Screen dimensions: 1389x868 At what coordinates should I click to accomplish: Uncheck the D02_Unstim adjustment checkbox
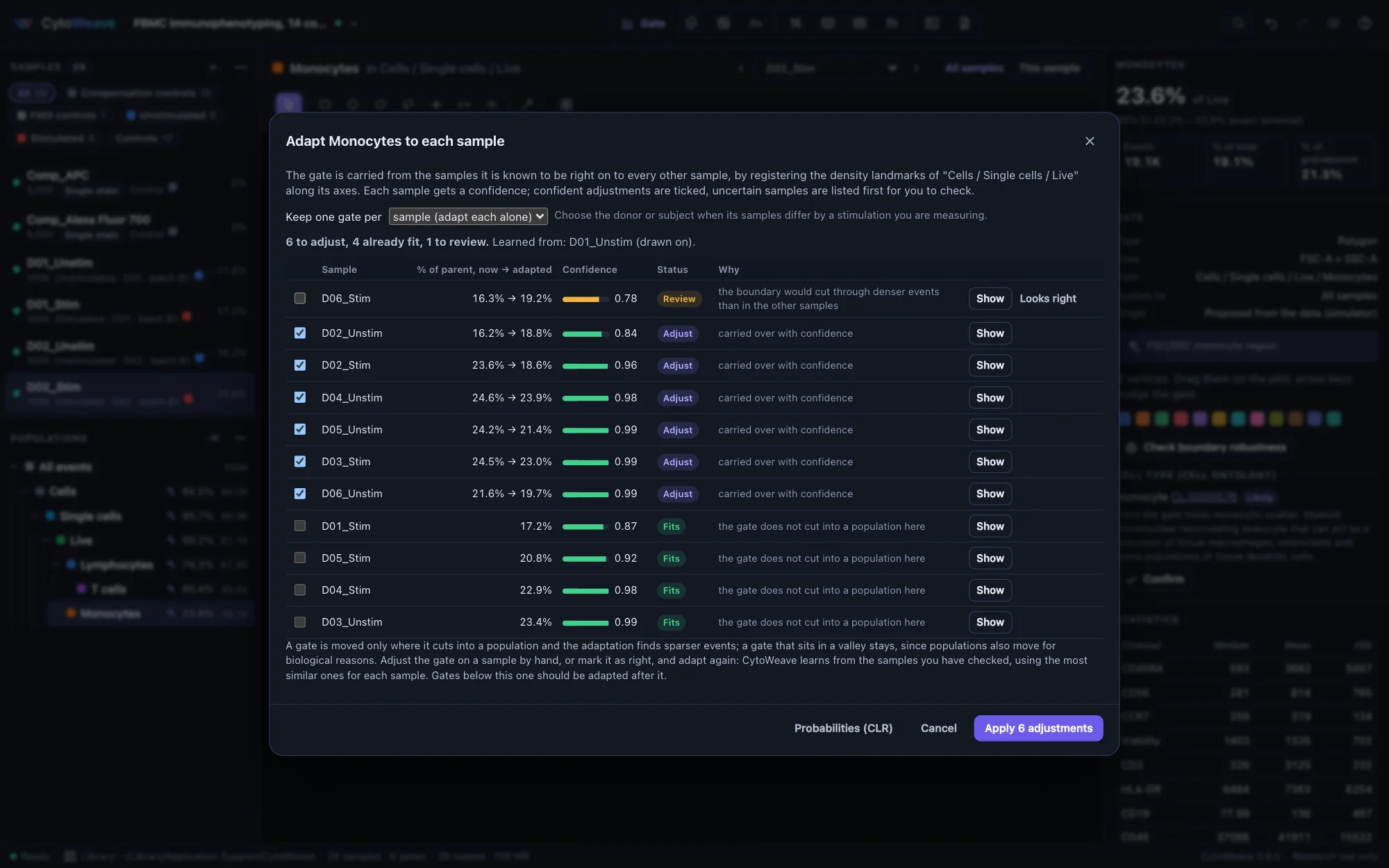pos(300,333)
